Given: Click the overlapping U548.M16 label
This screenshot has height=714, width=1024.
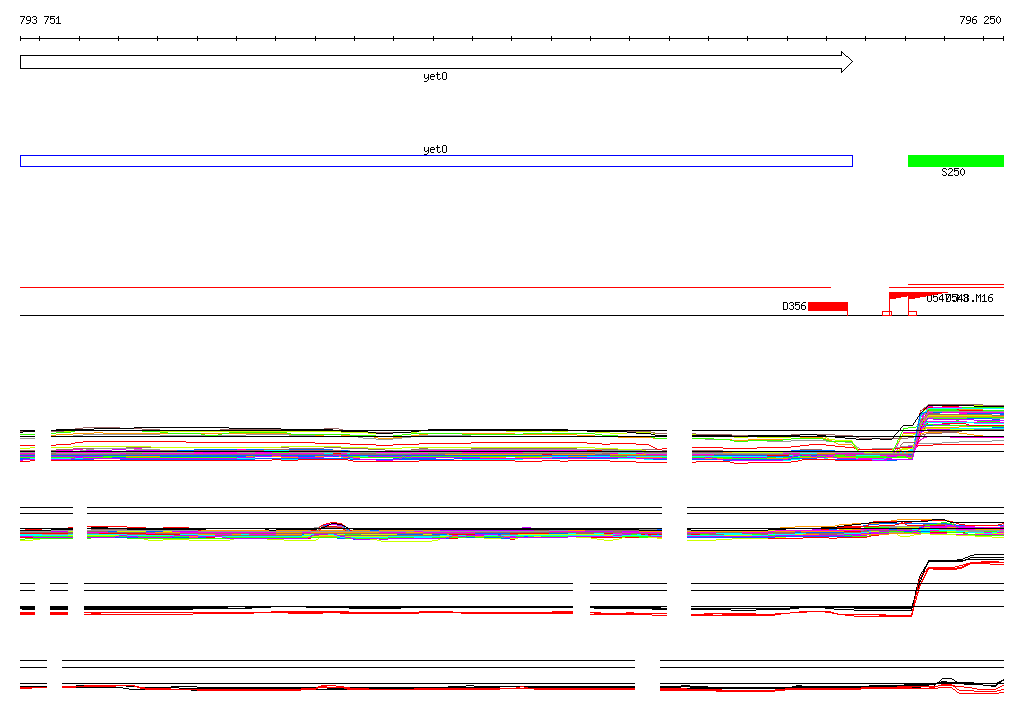Looking at the screenshot, I should click(x=960, y=299).
